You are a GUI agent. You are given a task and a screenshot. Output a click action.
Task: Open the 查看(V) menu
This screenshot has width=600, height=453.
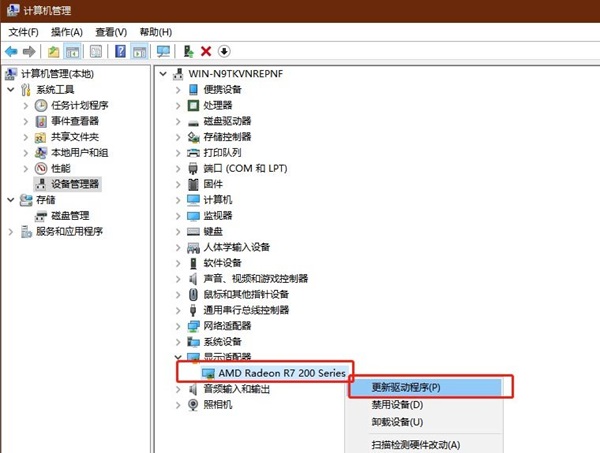[111, 32]
